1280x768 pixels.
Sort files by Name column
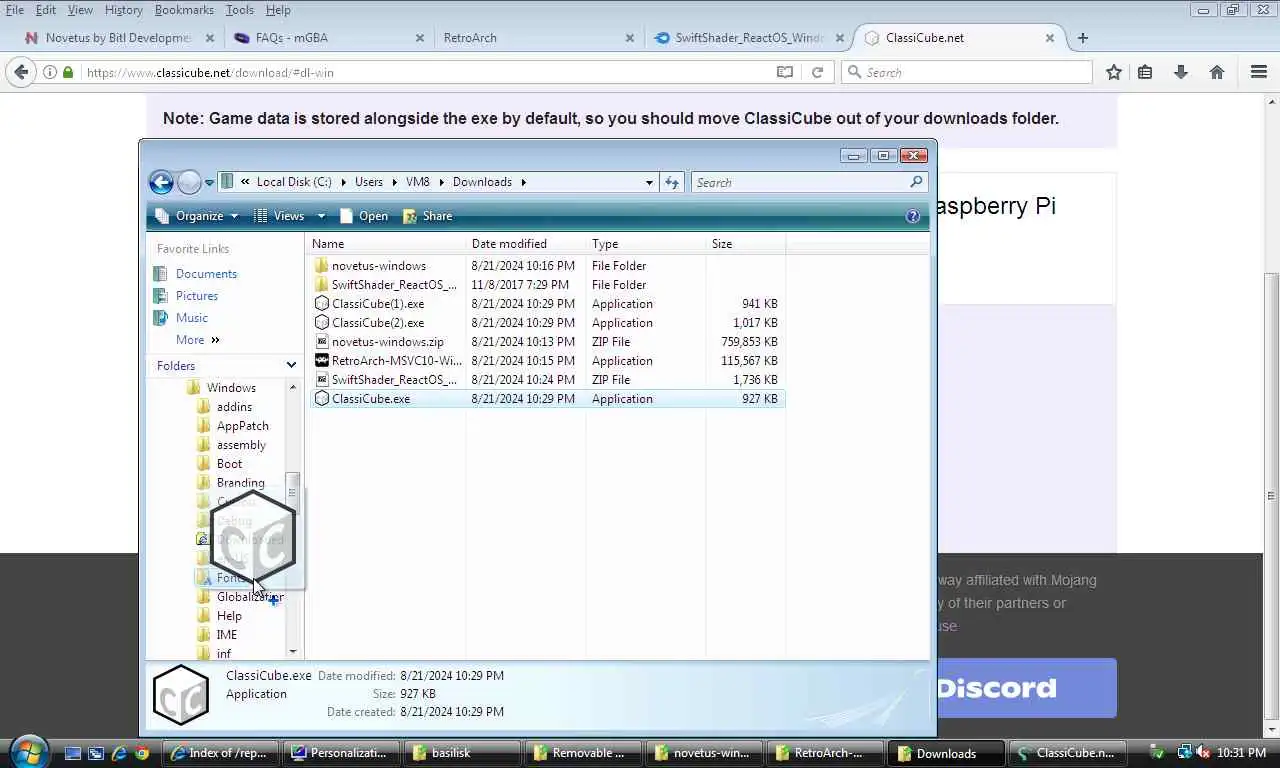coord(386,244)
